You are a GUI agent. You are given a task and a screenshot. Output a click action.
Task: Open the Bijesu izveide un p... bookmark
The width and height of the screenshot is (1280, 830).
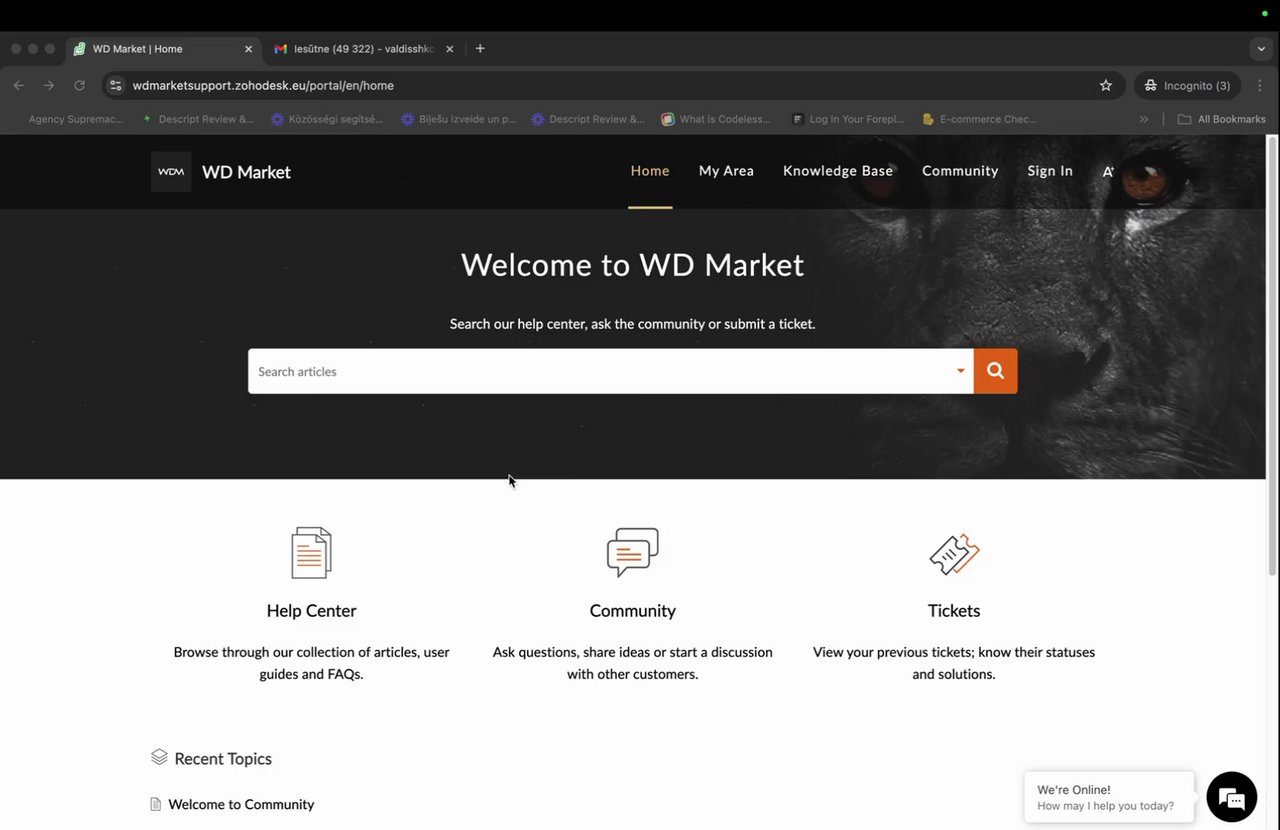(x=458, y=119)
